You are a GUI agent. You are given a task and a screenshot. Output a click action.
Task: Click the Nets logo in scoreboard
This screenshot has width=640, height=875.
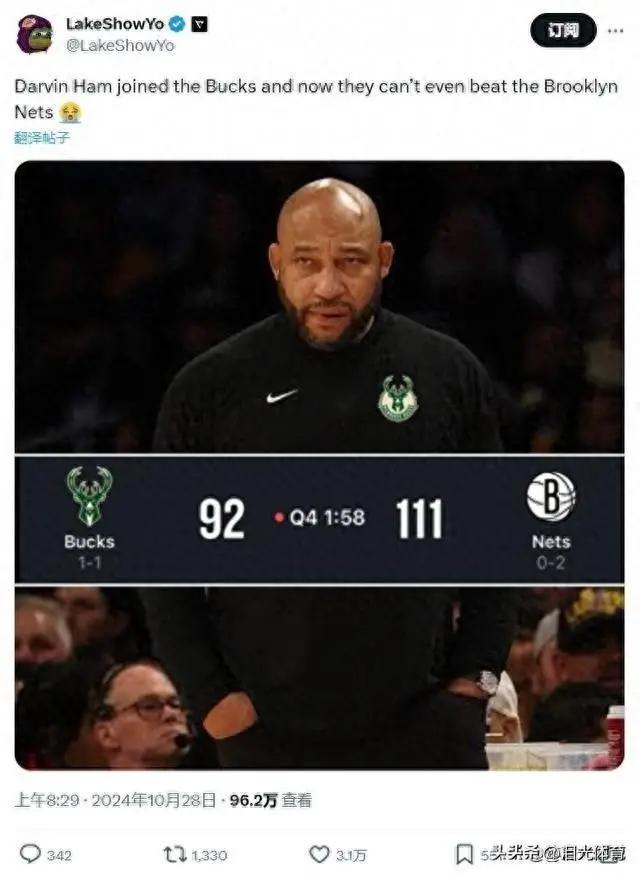point(551,497)
